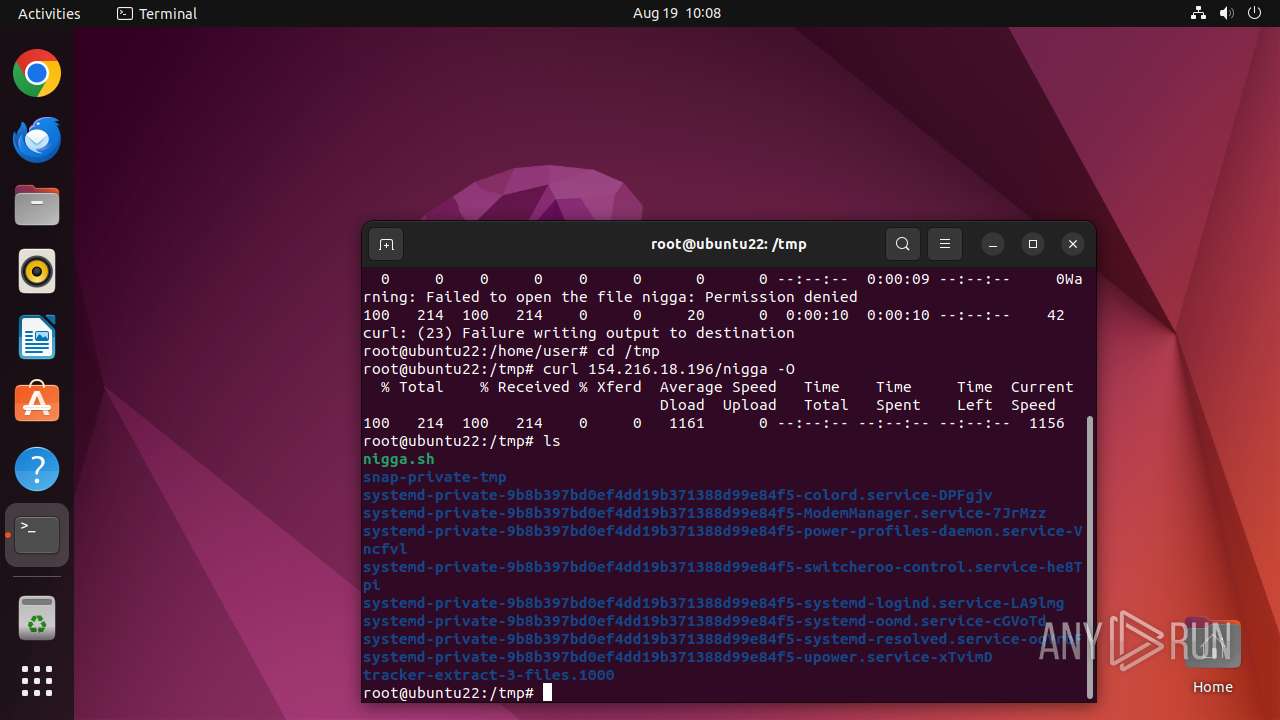
Task: Open the Terminal app menu in top bar
Action: click(x=157, y=13)
